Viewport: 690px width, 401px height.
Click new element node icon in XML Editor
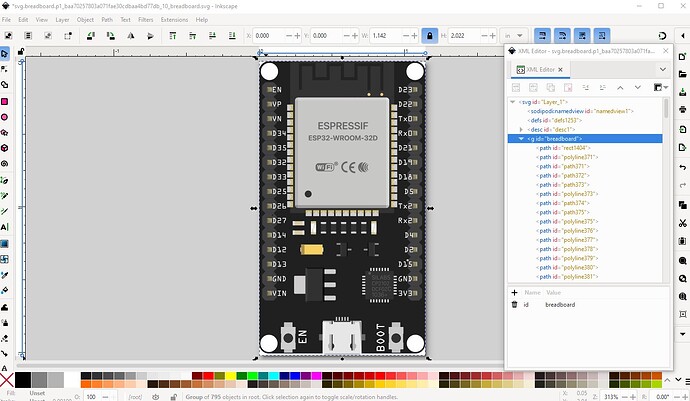pos(516,88)
